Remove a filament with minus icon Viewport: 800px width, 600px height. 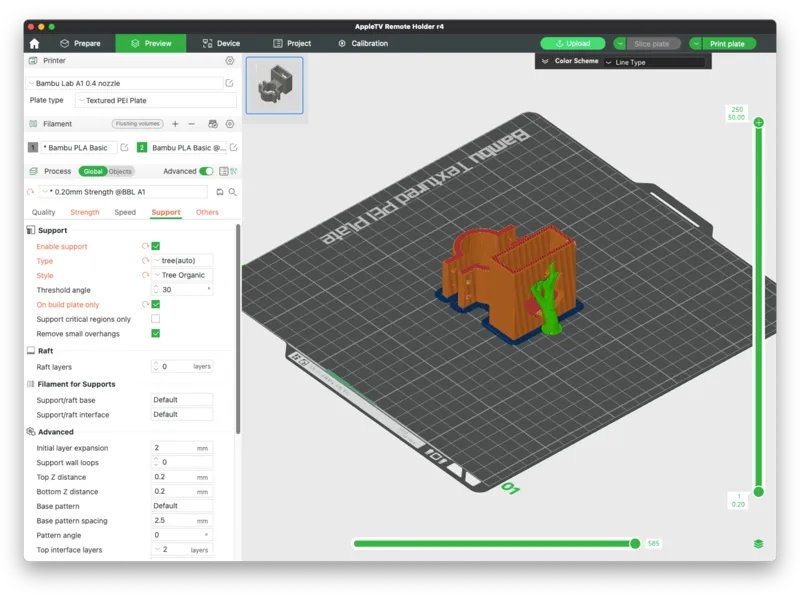tap(191, 124)
